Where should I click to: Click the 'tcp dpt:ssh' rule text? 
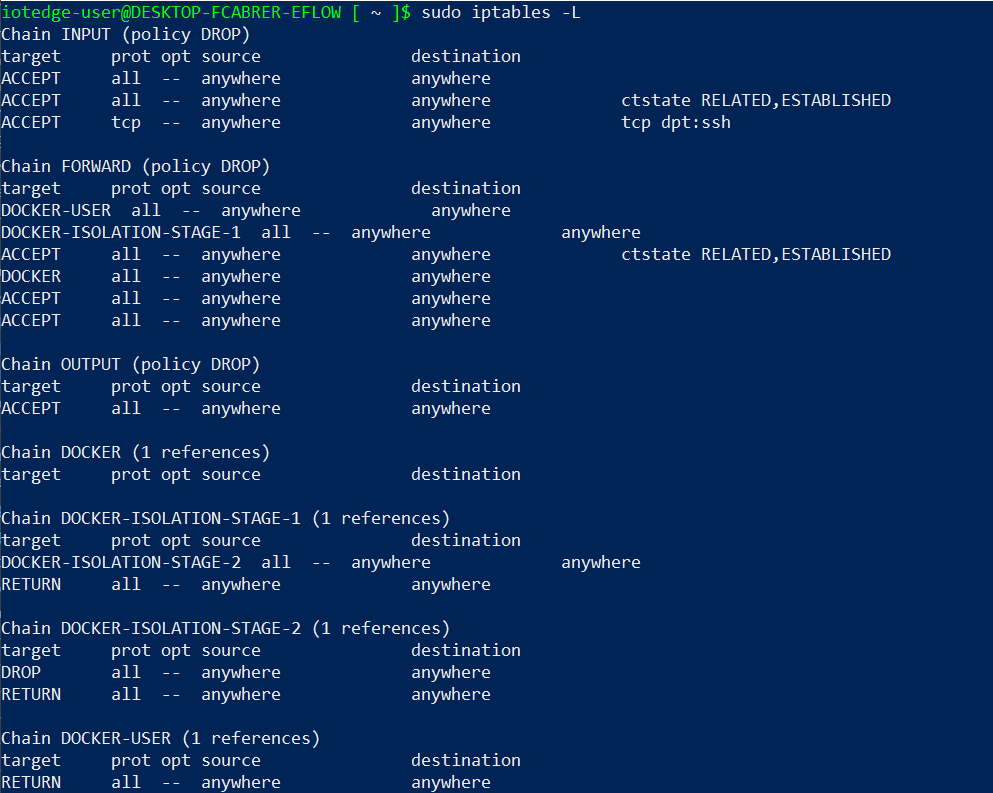pyautogui.click(x=675, y=122)
